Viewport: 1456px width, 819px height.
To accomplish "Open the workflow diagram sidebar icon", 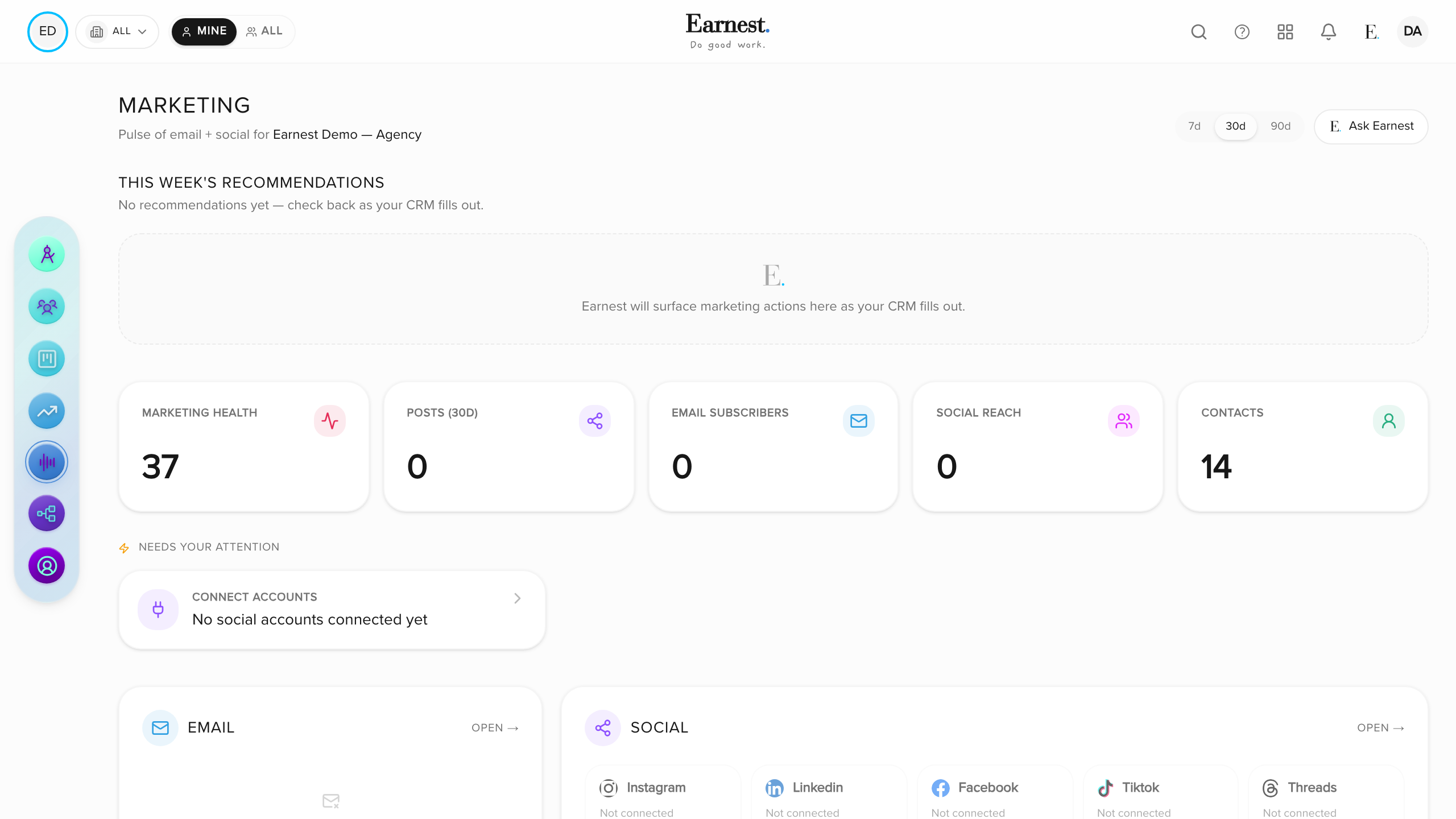I will click(47, 514).
